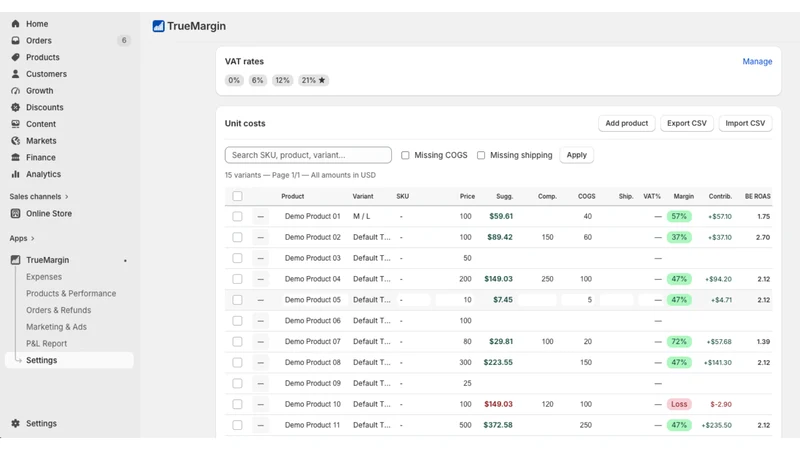Click the Export CSV button

(x=687, y=123)
